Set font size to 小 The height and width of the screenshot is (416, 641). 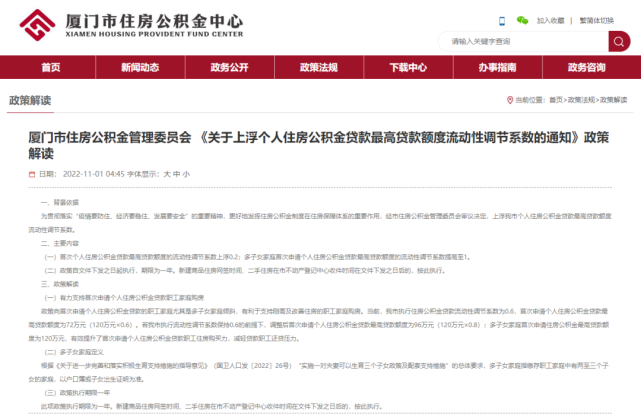(x=186, y=174)
